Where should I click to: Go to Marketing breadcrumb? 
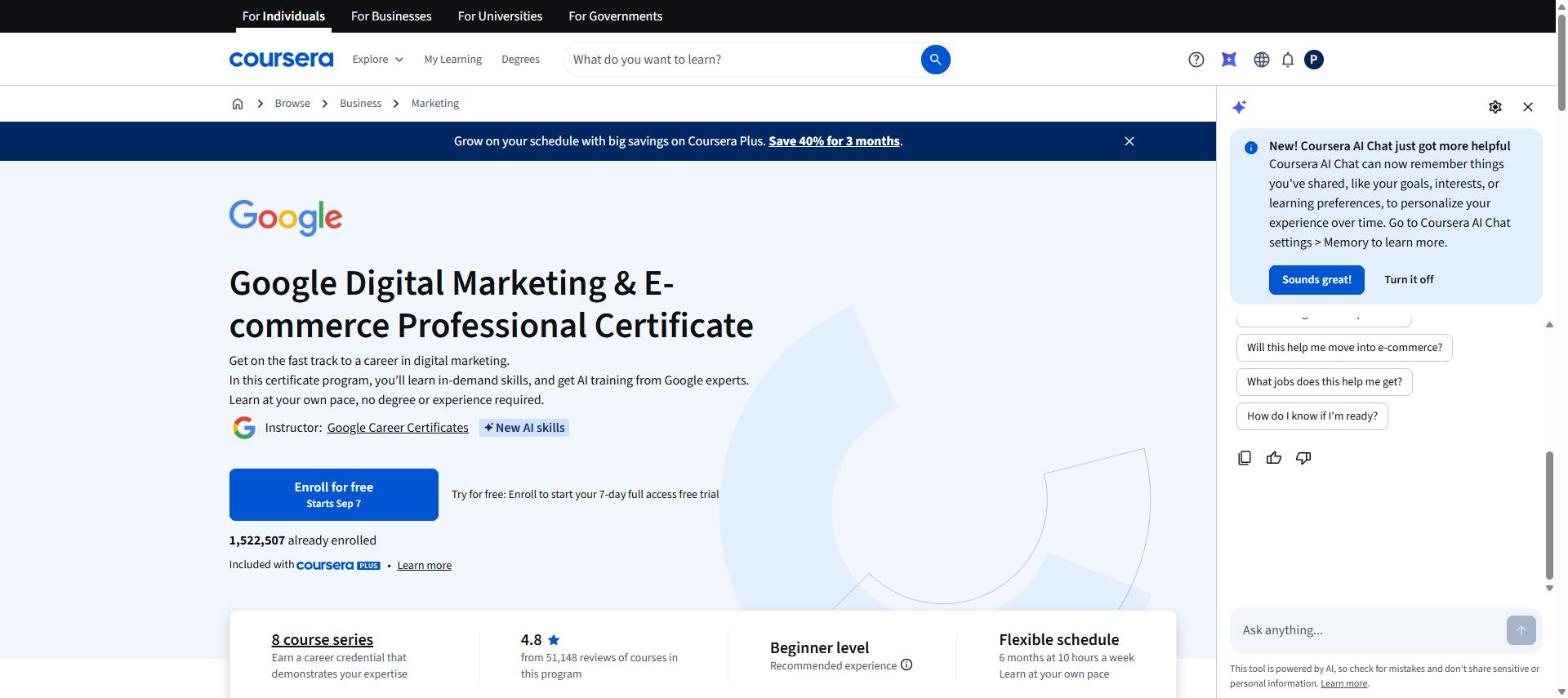click(435, 103)
